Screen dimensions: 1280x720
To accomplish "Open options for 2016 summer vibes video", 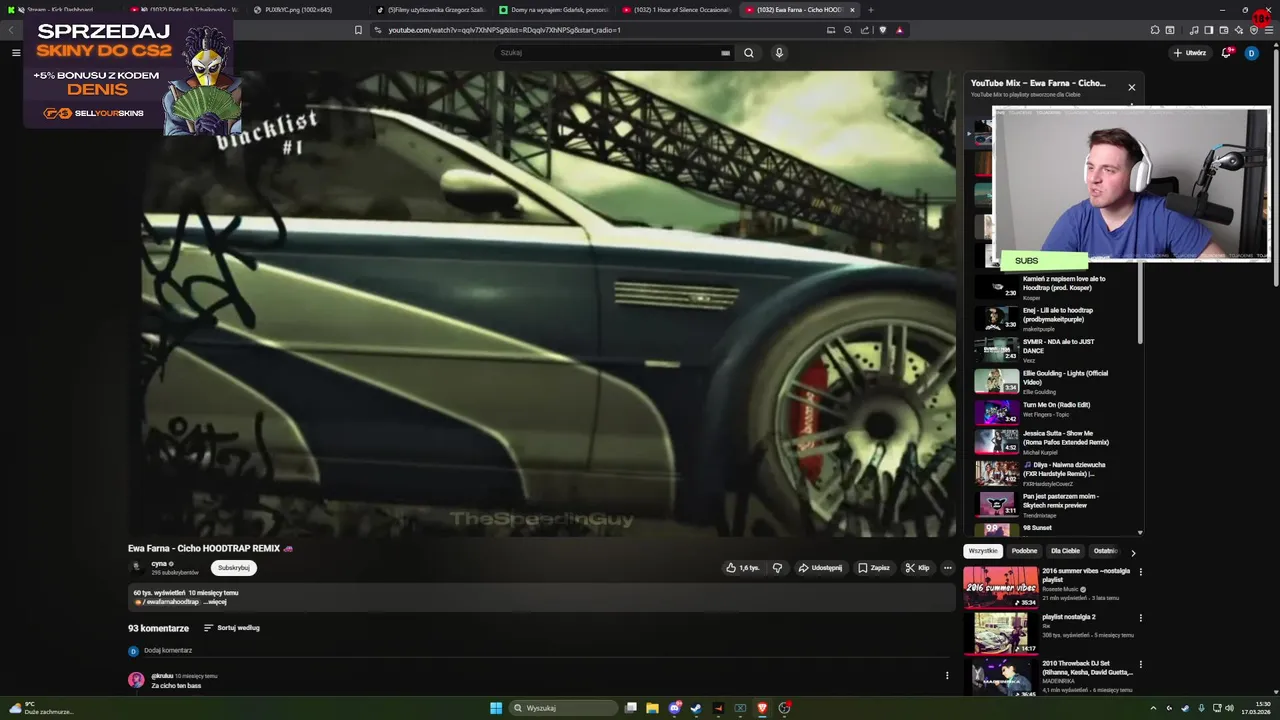I will (x=1140, y=572).
